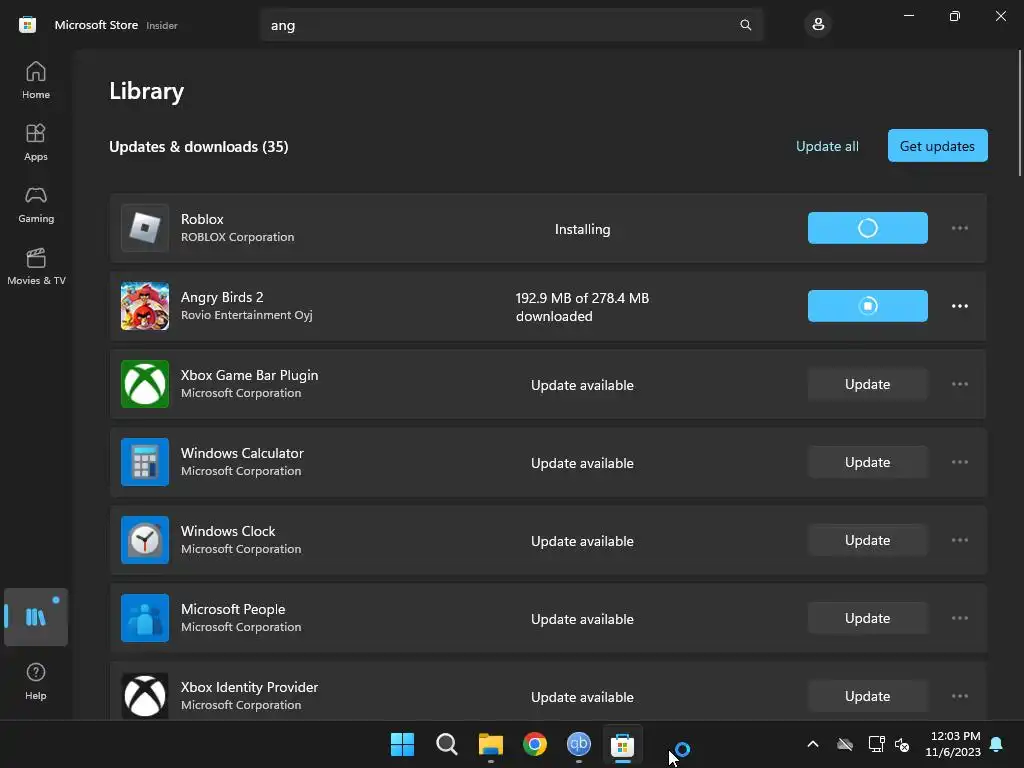The image size is (1024, 768).
Task: Open the Gaming section
Action: tap(36, 204)
